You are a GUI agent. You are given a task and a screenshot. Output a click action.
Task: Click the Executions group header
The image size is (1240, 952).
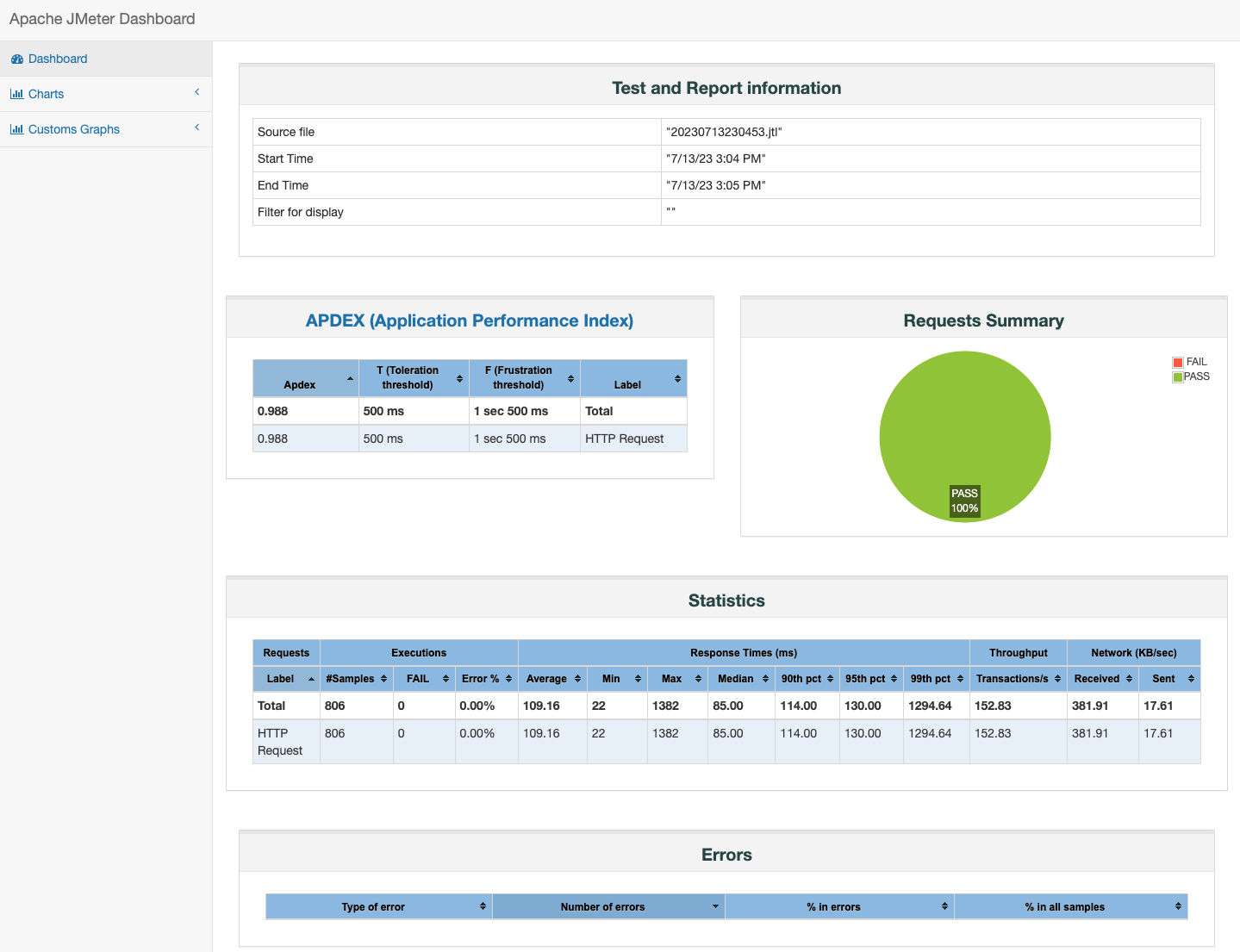tap(419, 653)
